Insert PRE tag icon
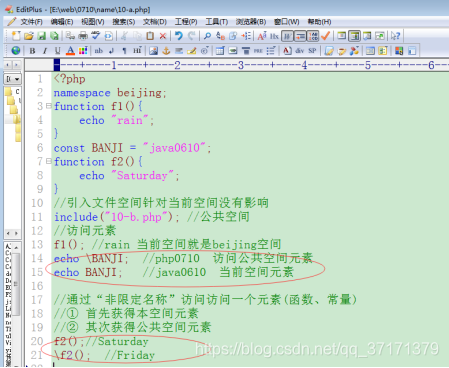This screenshot has width=449, height=368. [258, 51]
